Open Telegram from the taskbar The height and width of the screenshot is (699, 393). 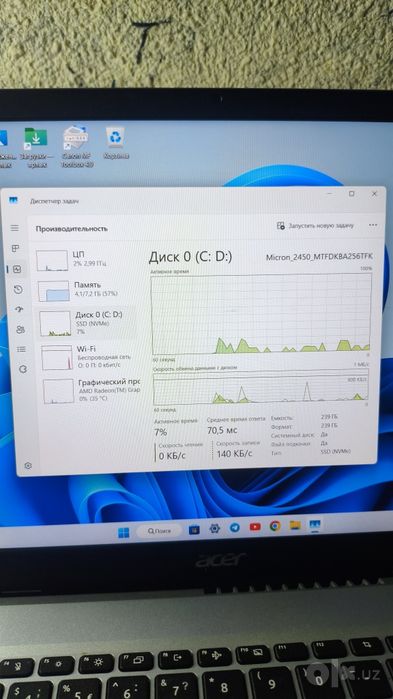tap(235, 528)
